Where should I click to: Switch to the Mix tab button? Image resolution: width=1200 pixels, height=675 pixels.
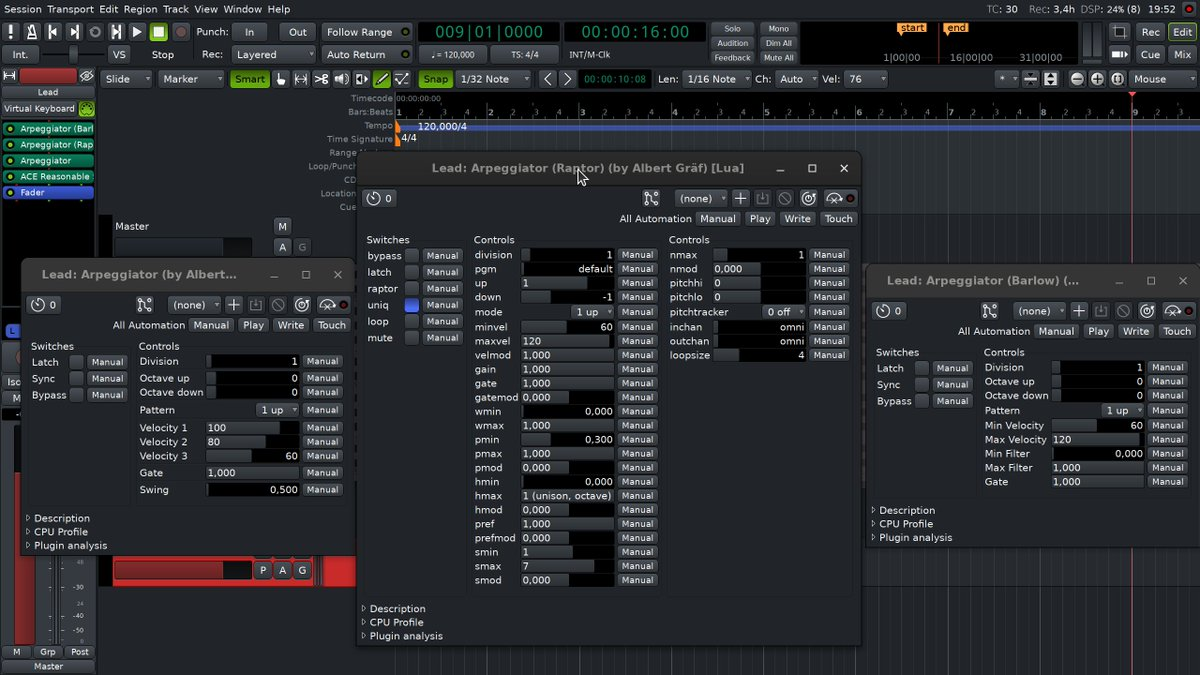(x=1182, y=55)
